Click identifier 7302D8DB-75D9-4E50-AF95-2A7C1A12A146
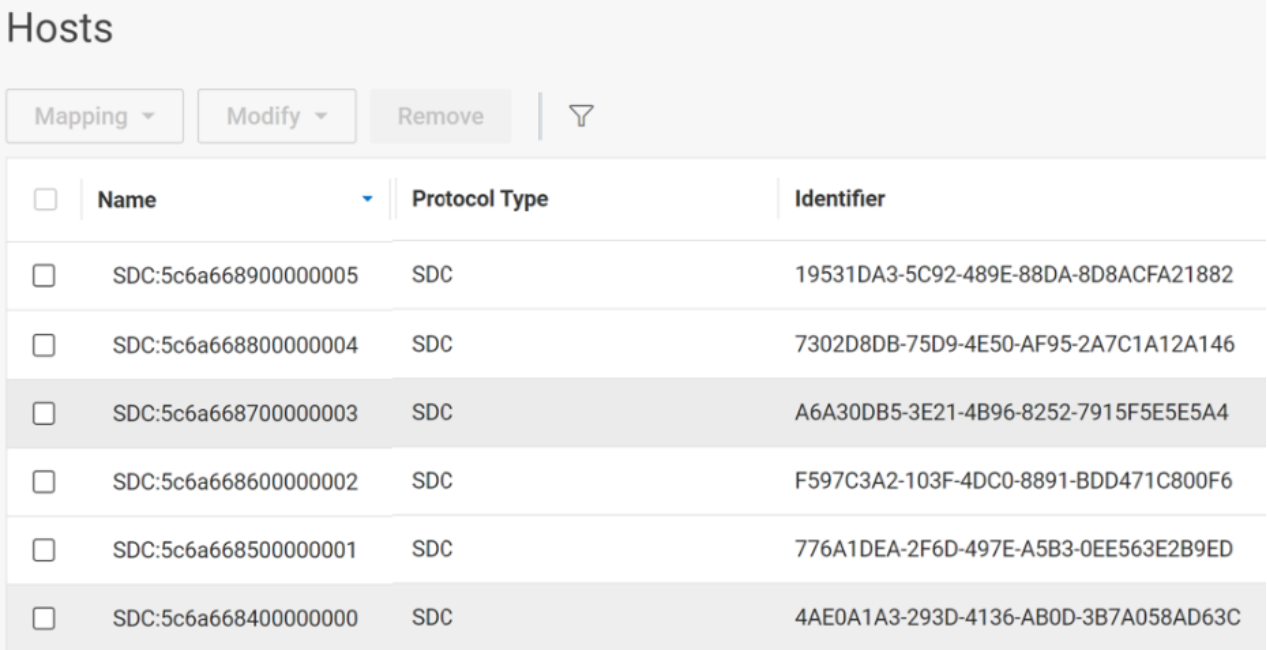This screenshot has height=650, width=1267. tap(1017, 344)
